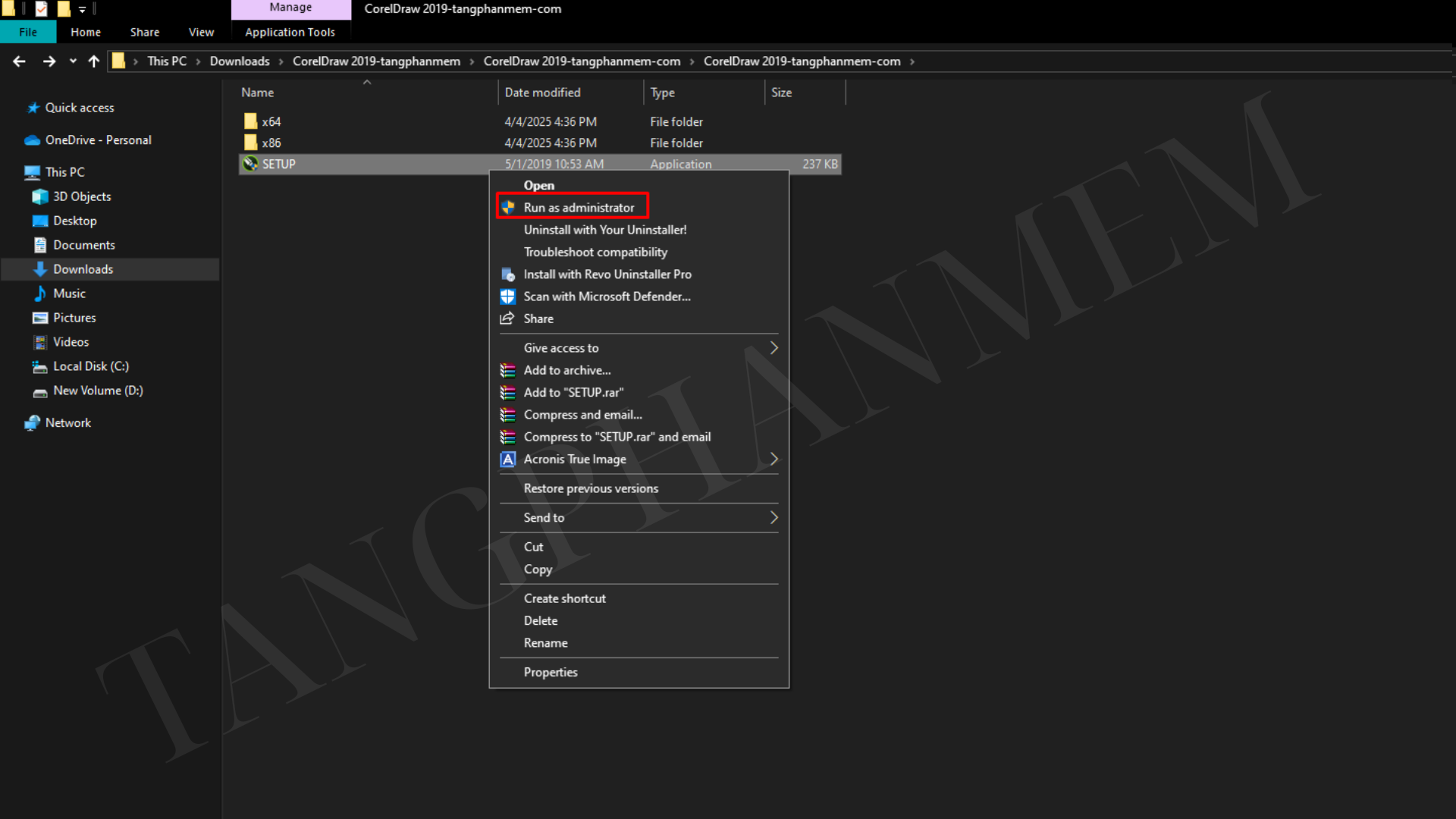Expand the Give access to submenu
The height and width of the screenshot is (819, 1456).
tap(773, 348)
